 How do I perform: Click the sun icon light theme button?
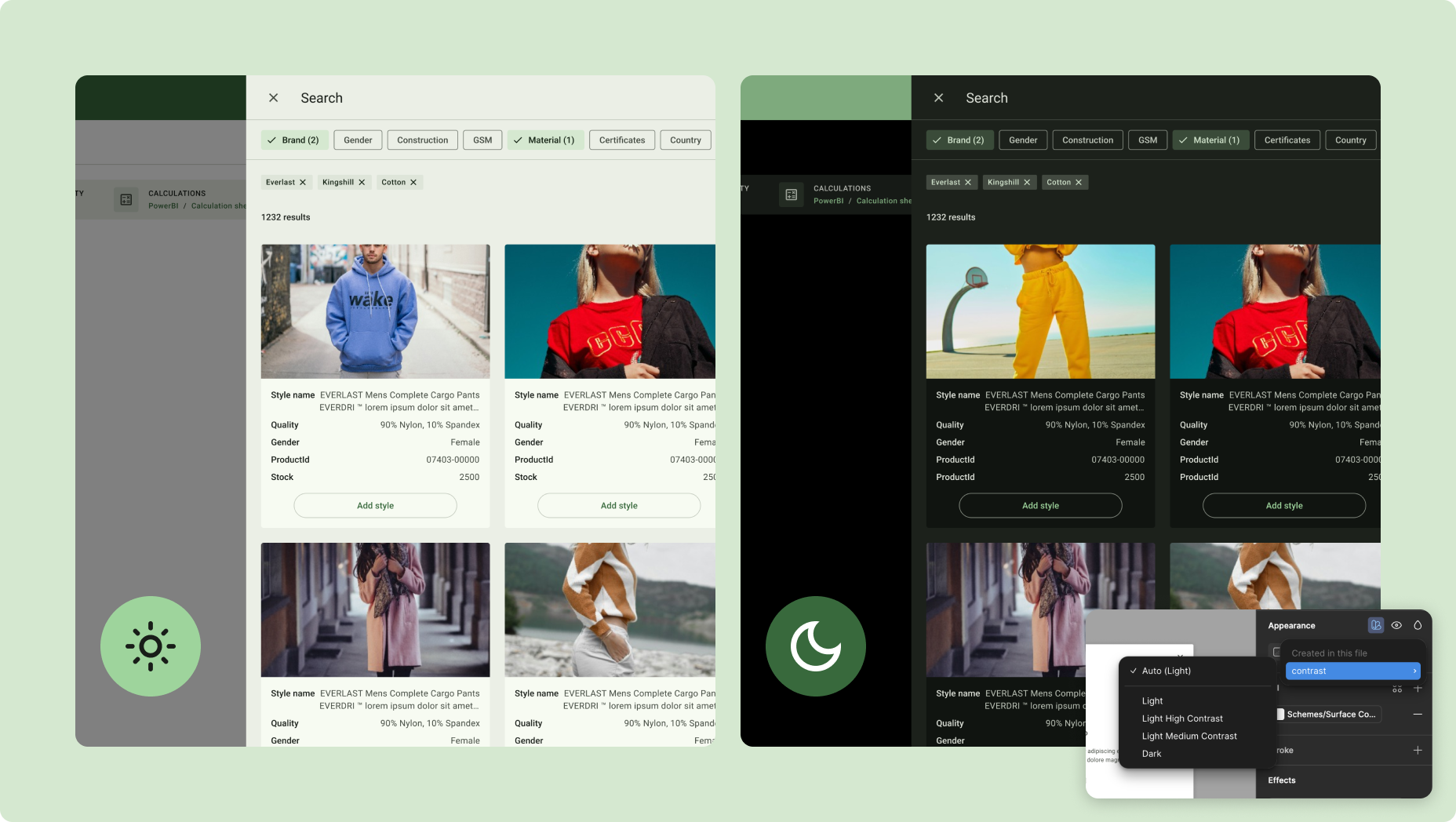tap(151, 646)
